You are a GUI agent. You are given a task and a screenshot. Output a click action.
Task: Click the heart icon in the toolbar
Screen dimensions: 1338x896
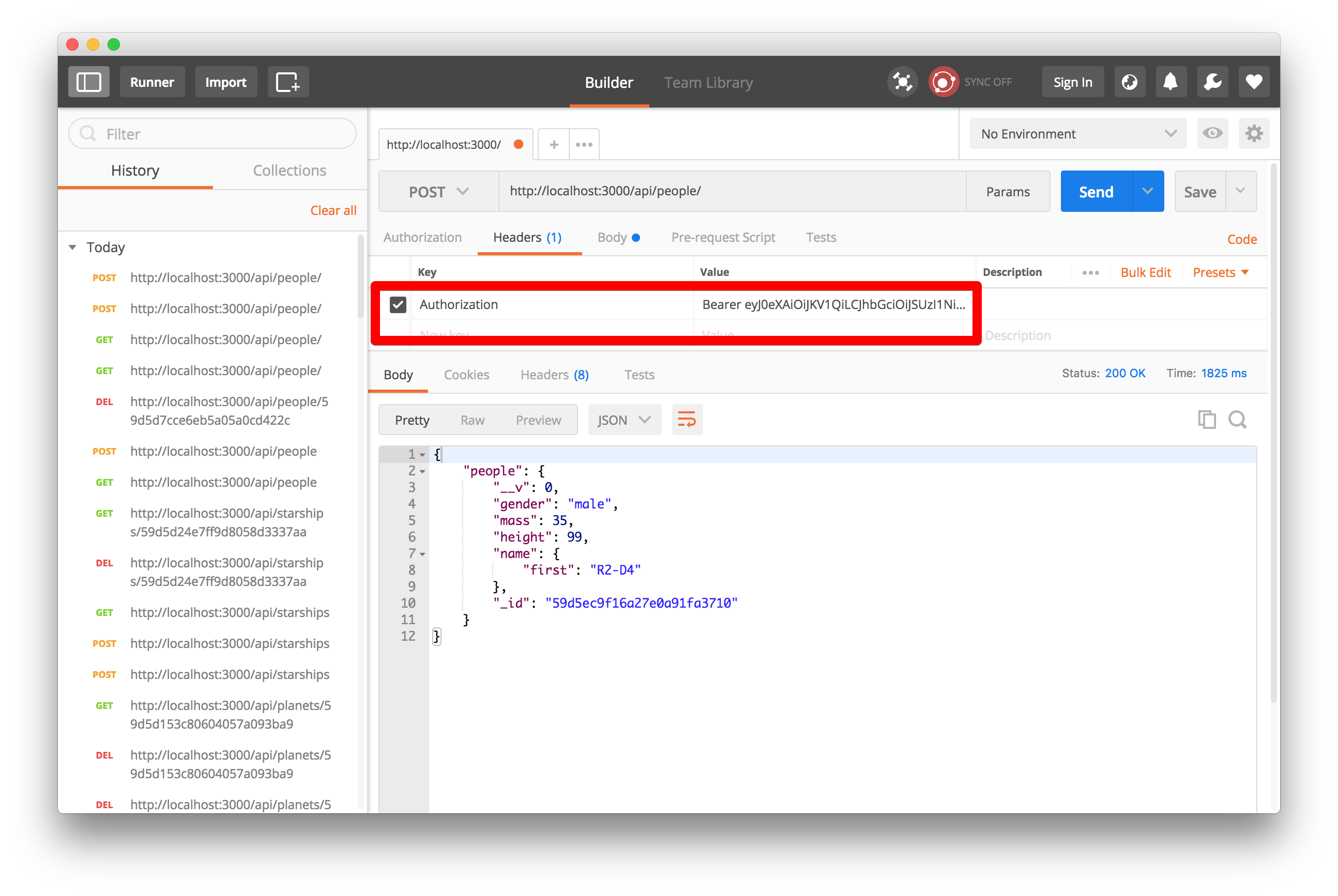pyautogui.click(x=1254, y=82)
